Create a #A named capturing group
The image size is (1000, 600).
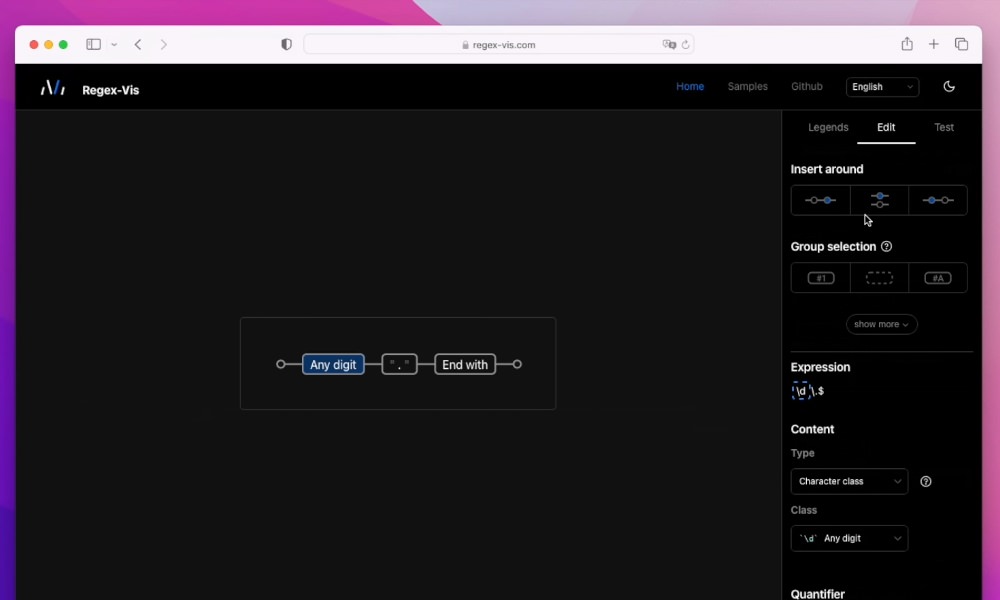(938, 278)
